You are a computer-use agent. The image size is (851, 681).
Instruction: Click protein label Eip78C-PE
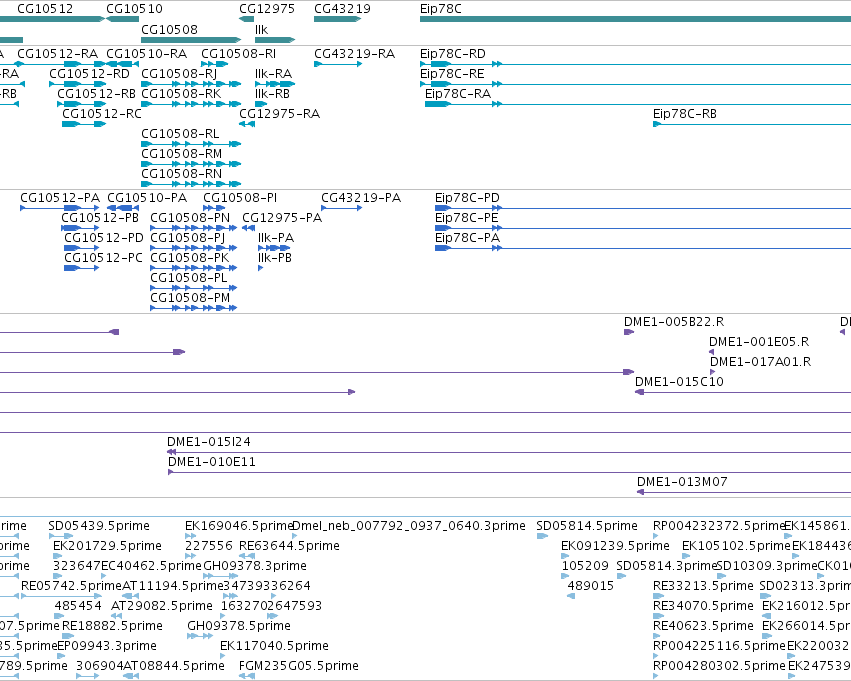pos(467,218)
